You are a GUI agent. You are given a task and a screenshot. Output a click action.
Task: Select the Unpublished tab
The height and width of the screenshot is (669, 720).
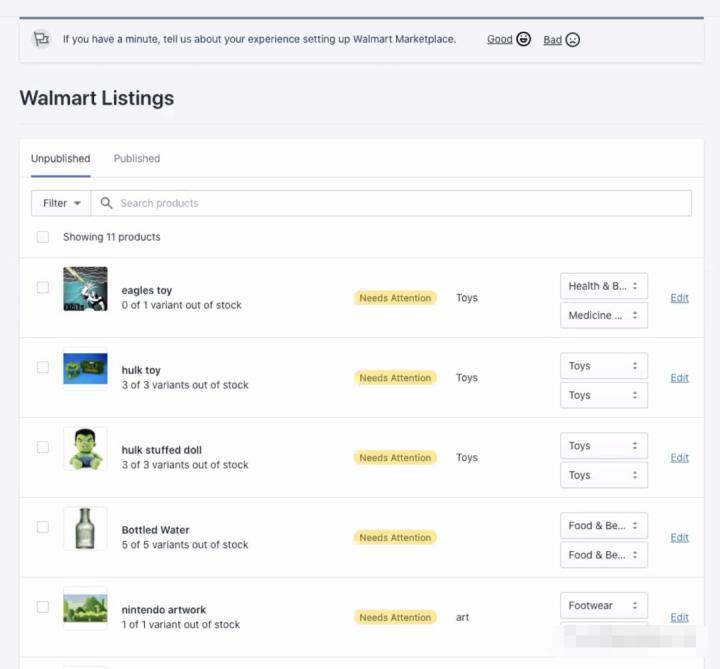[x=60, y=158]
